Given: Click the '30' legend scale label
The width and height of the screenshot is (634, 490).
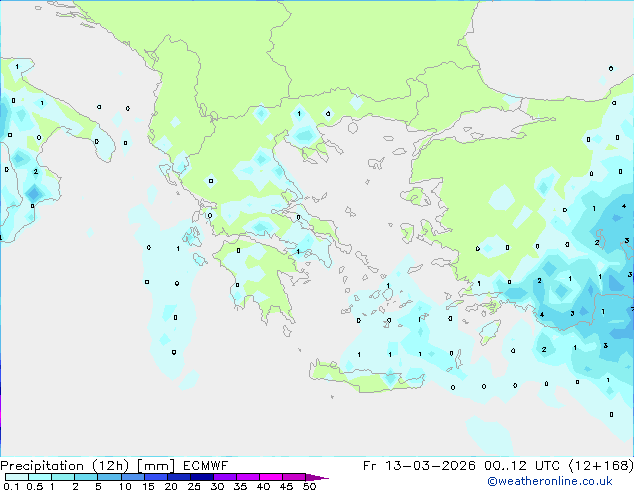Looking at the screenshot, I should [x=217, y=486].
